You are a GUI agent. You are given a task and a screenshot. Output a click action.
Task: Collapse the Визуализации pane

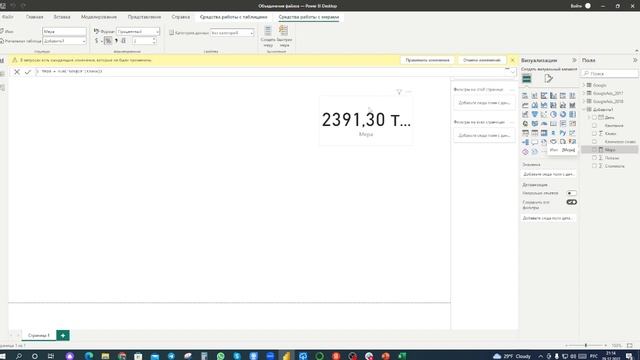[x=574, y=60]
